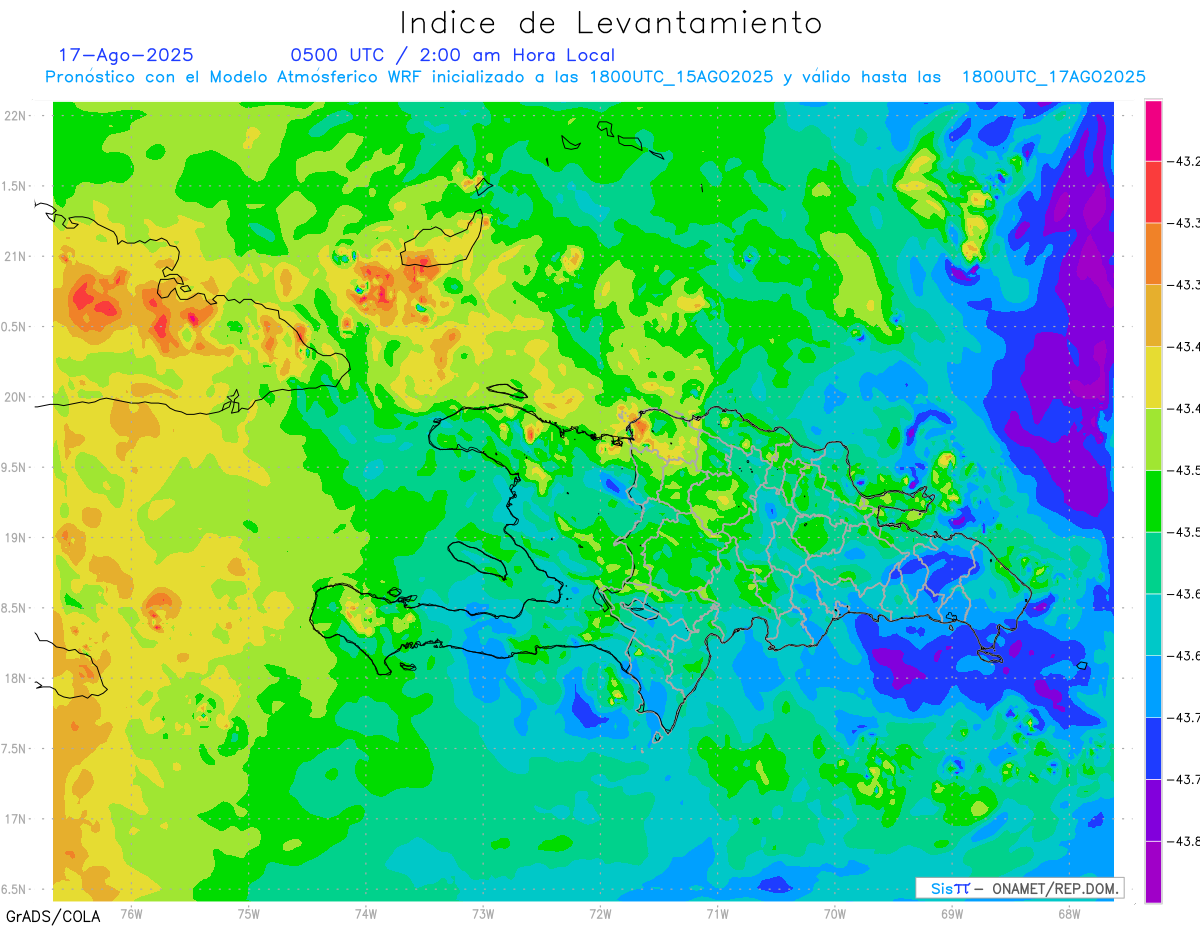Click the '76W' longitude label

[x=131, y=913]
